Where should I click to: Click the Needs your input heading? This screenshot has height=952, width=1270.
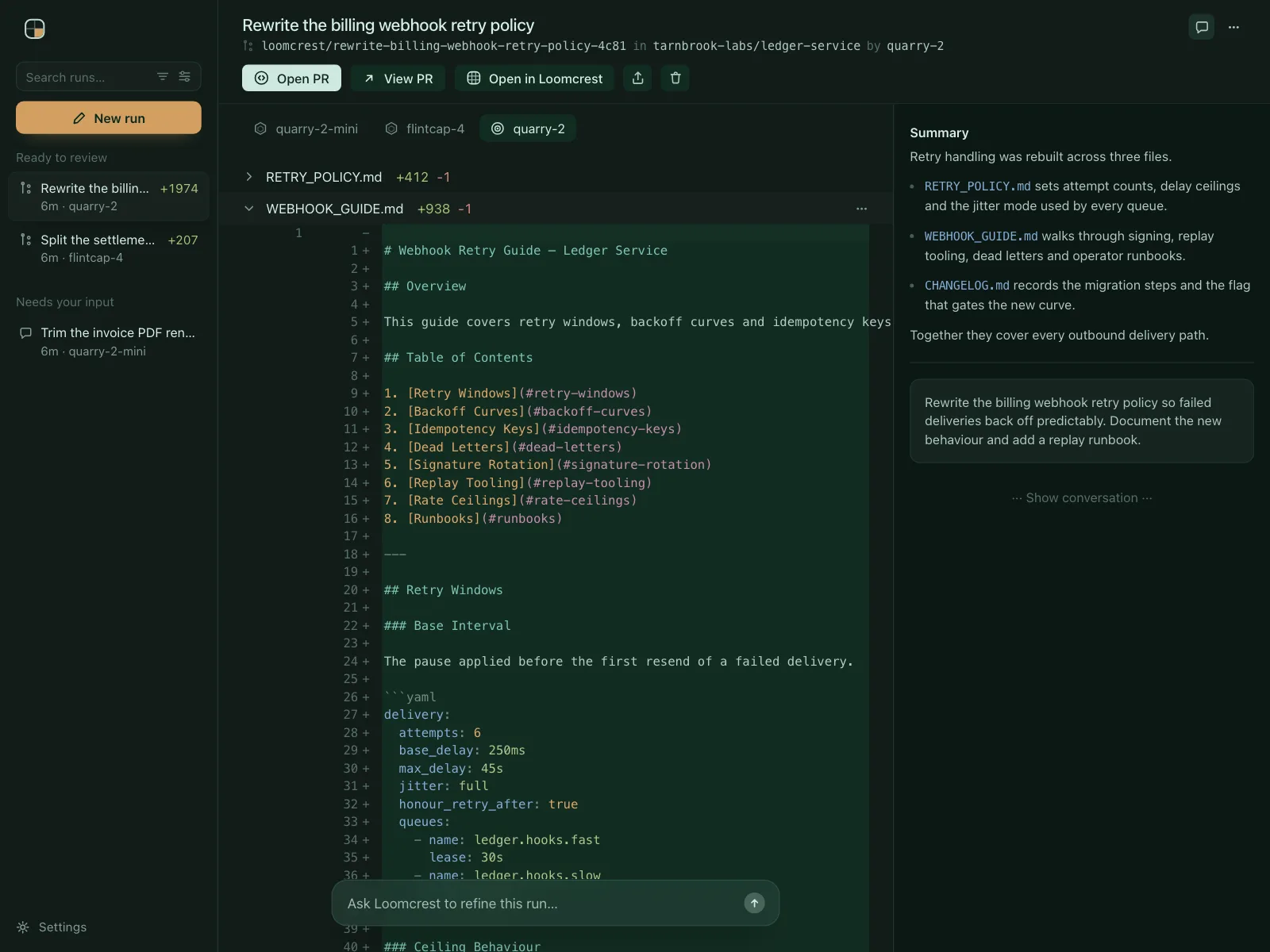(x=65, y=301)
